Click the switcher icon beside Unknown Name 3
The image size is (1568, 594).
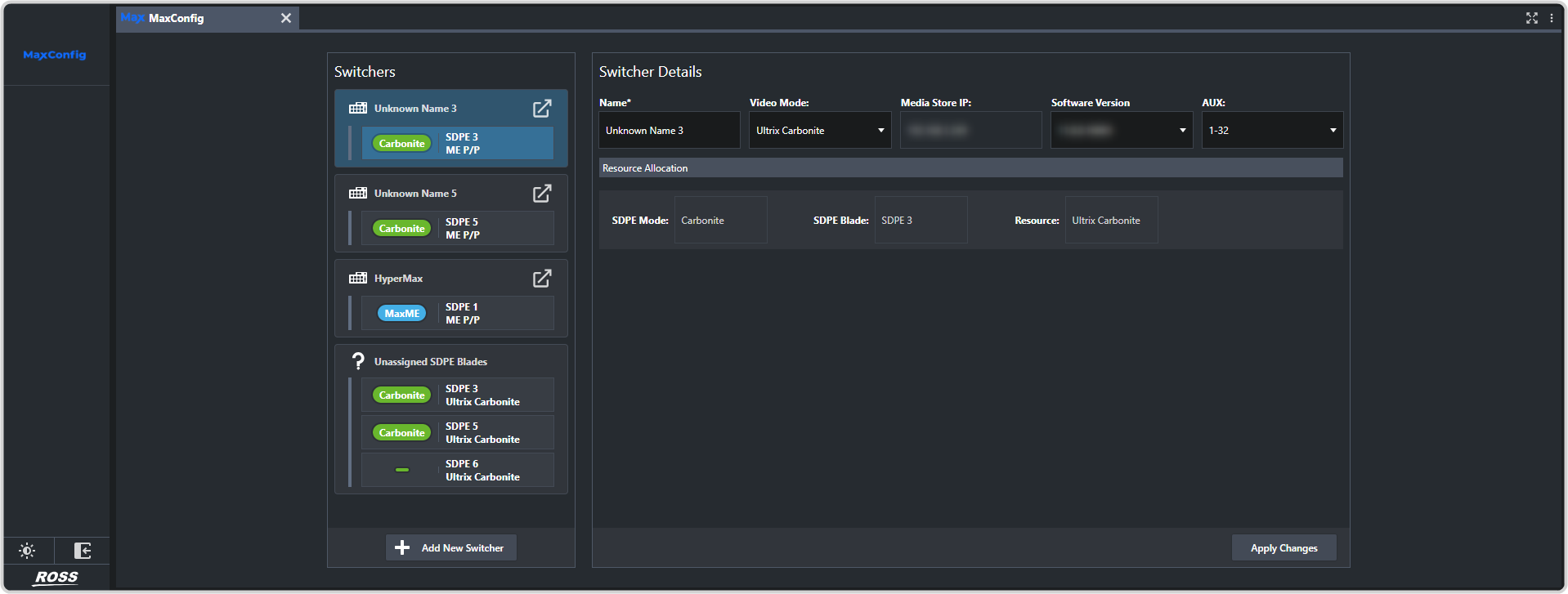click(x=358, y=109)
